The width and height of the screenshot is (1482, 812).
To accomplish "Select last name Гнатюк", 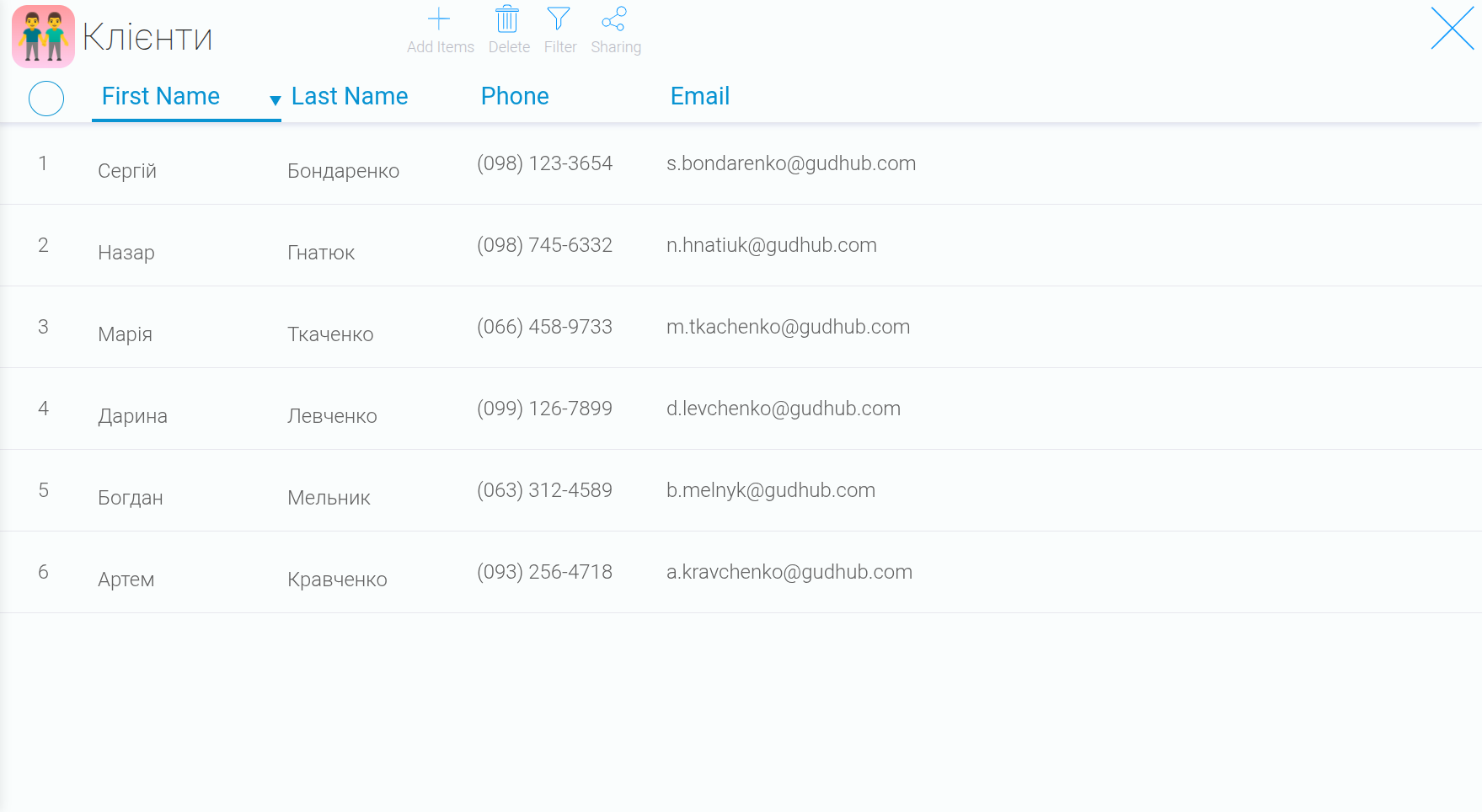I will [x=321, y=253].
